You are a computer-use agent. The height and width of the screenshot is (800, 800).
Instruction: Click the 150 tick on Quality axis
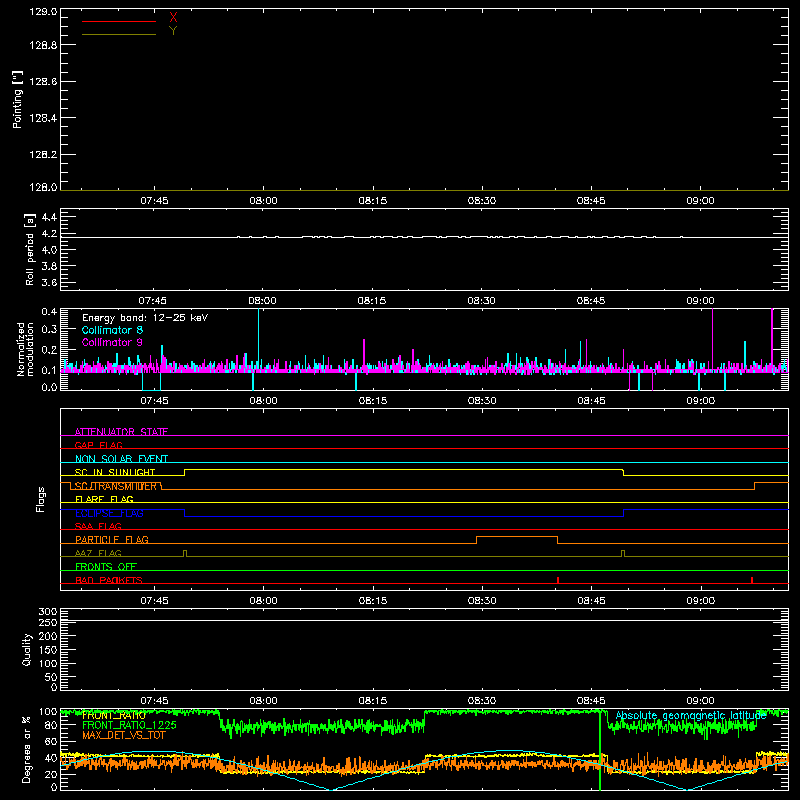click(x=47, y=650)
